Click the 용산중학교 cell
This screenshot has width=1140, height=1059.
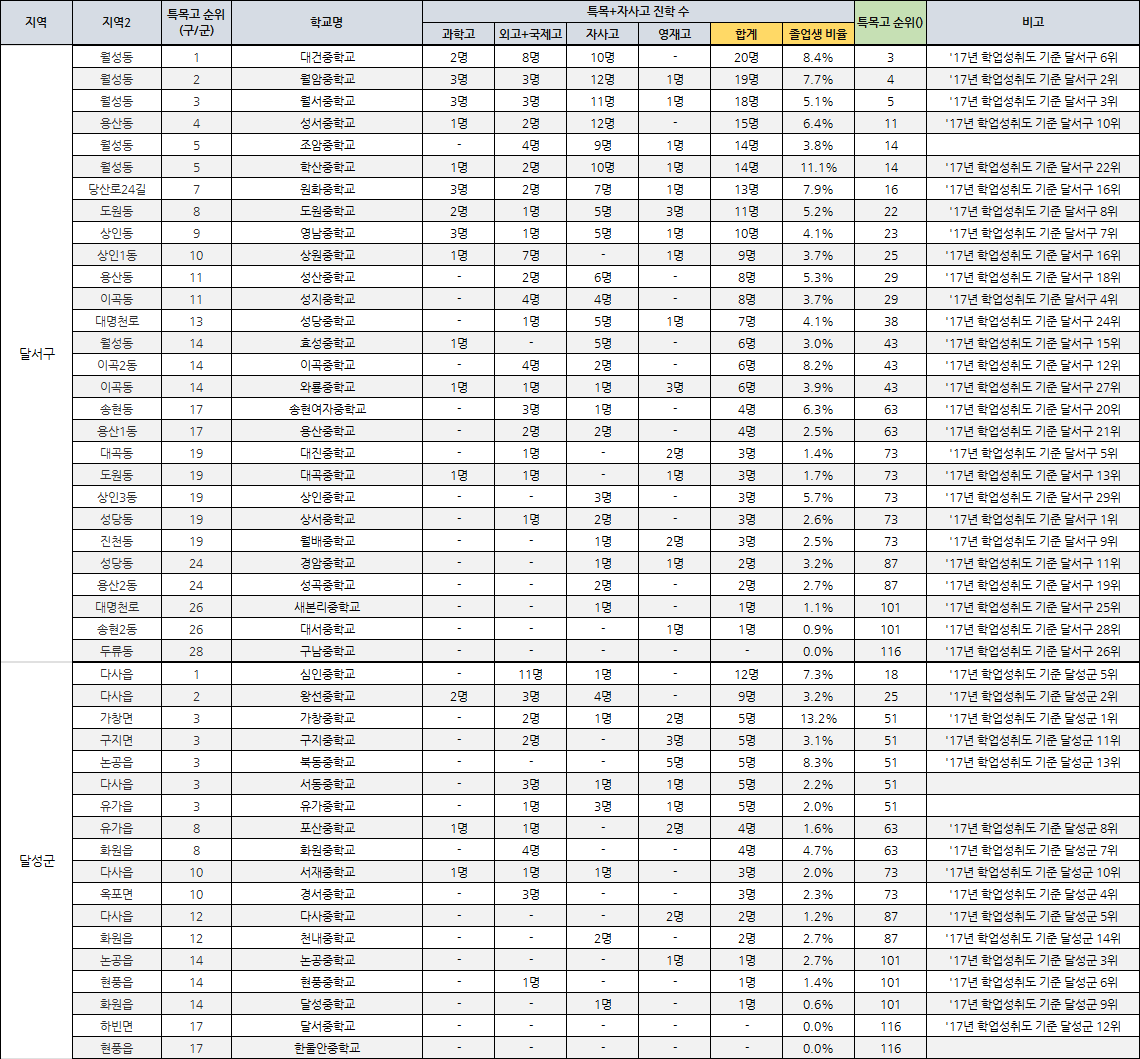click(326, 431)
